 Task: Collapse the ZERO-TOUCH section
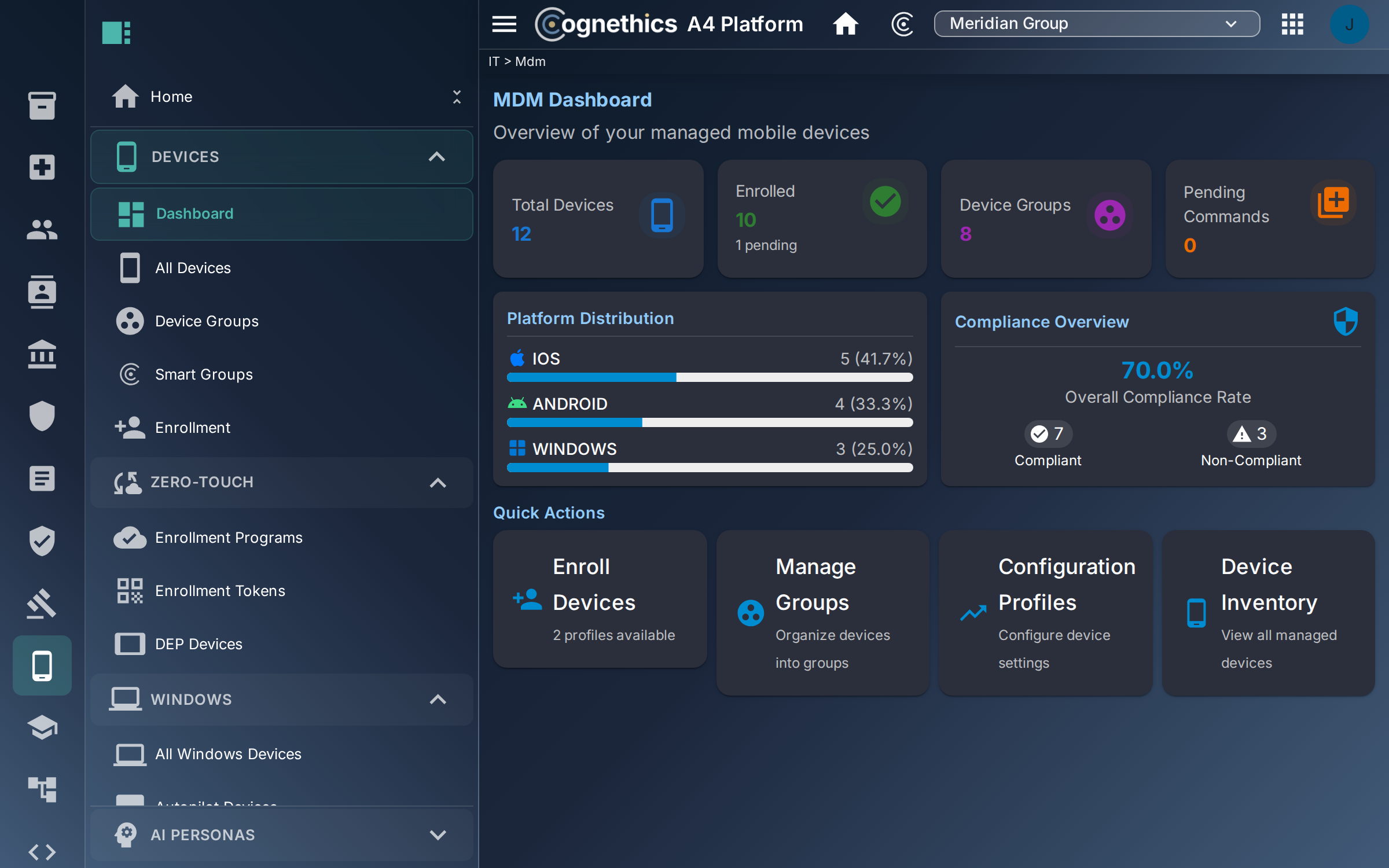click(x=282, y=483)
